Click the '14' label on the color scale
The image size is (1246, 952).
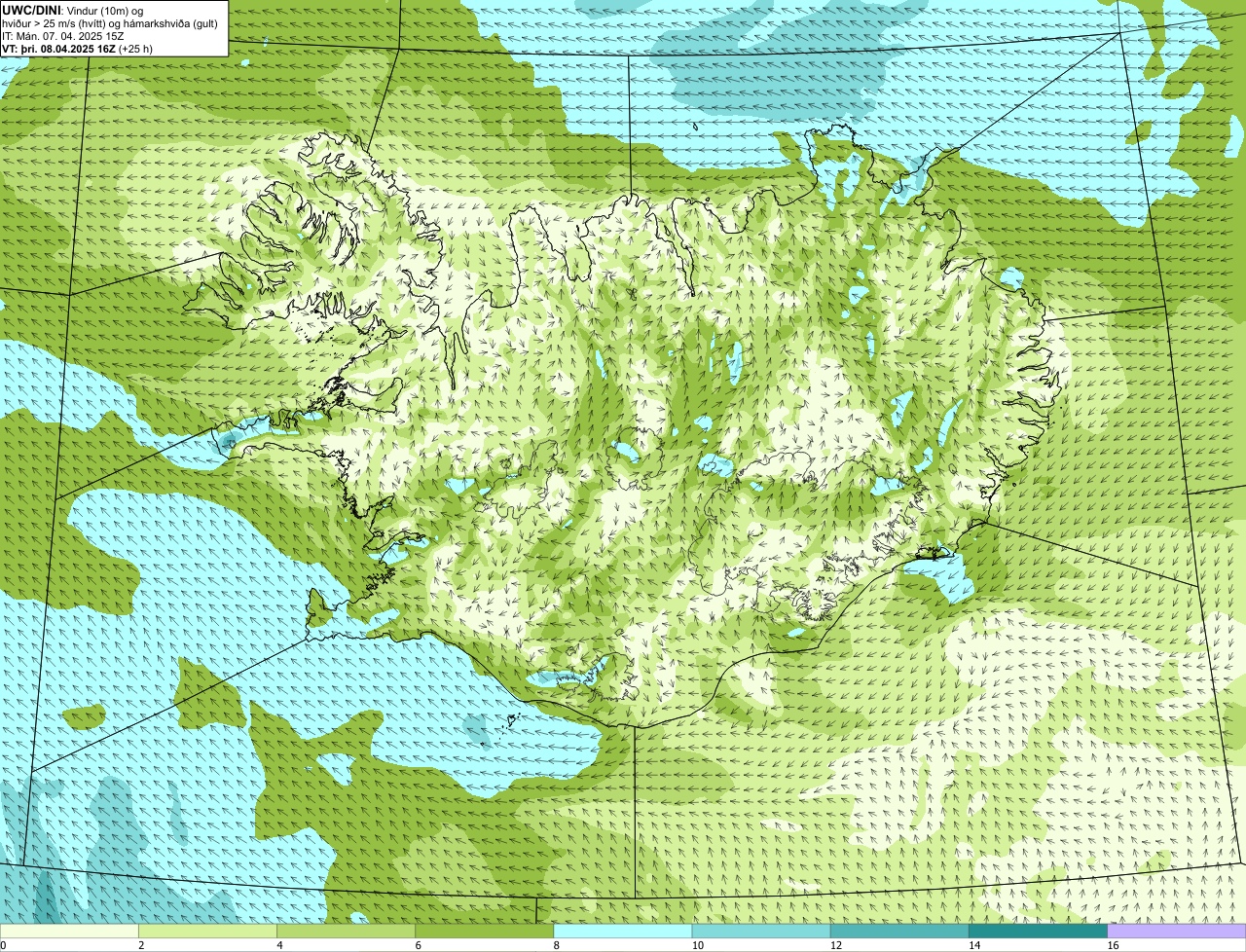click(973, 945)
